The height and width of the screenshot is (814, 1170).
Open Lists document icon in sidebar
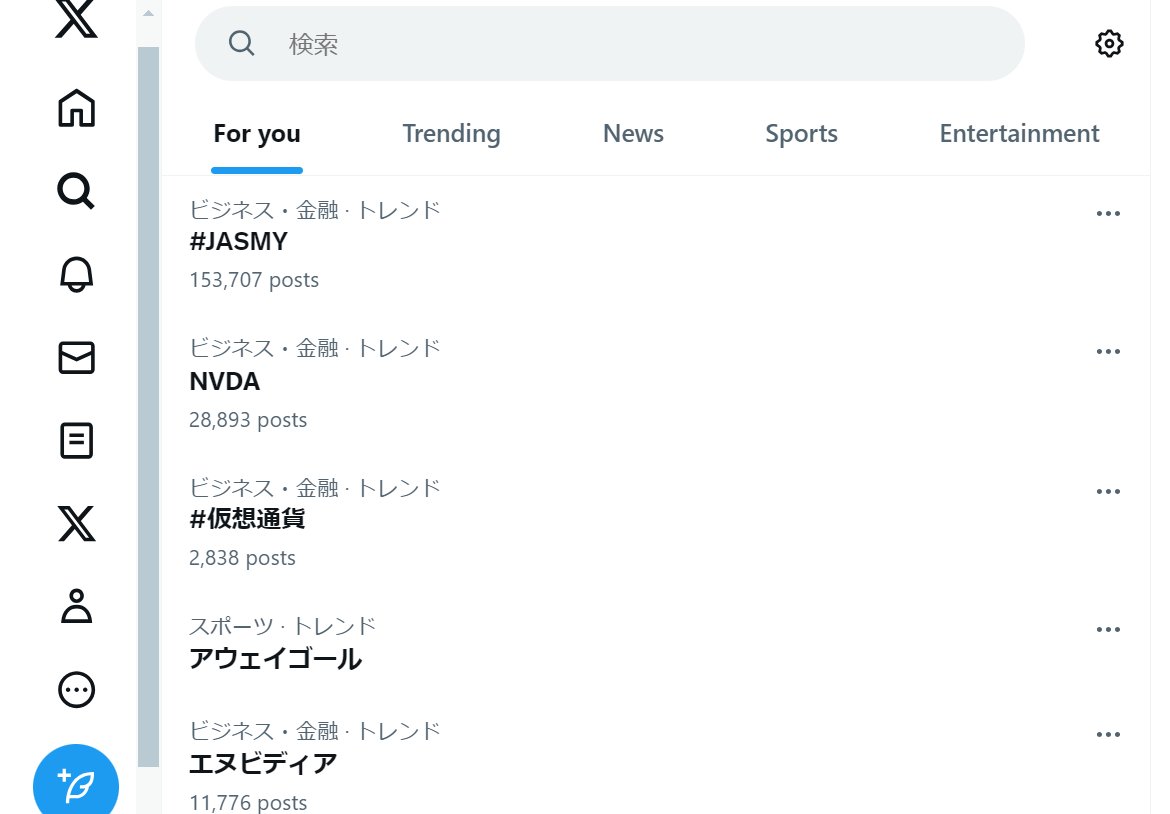click(x=76, y=440)
